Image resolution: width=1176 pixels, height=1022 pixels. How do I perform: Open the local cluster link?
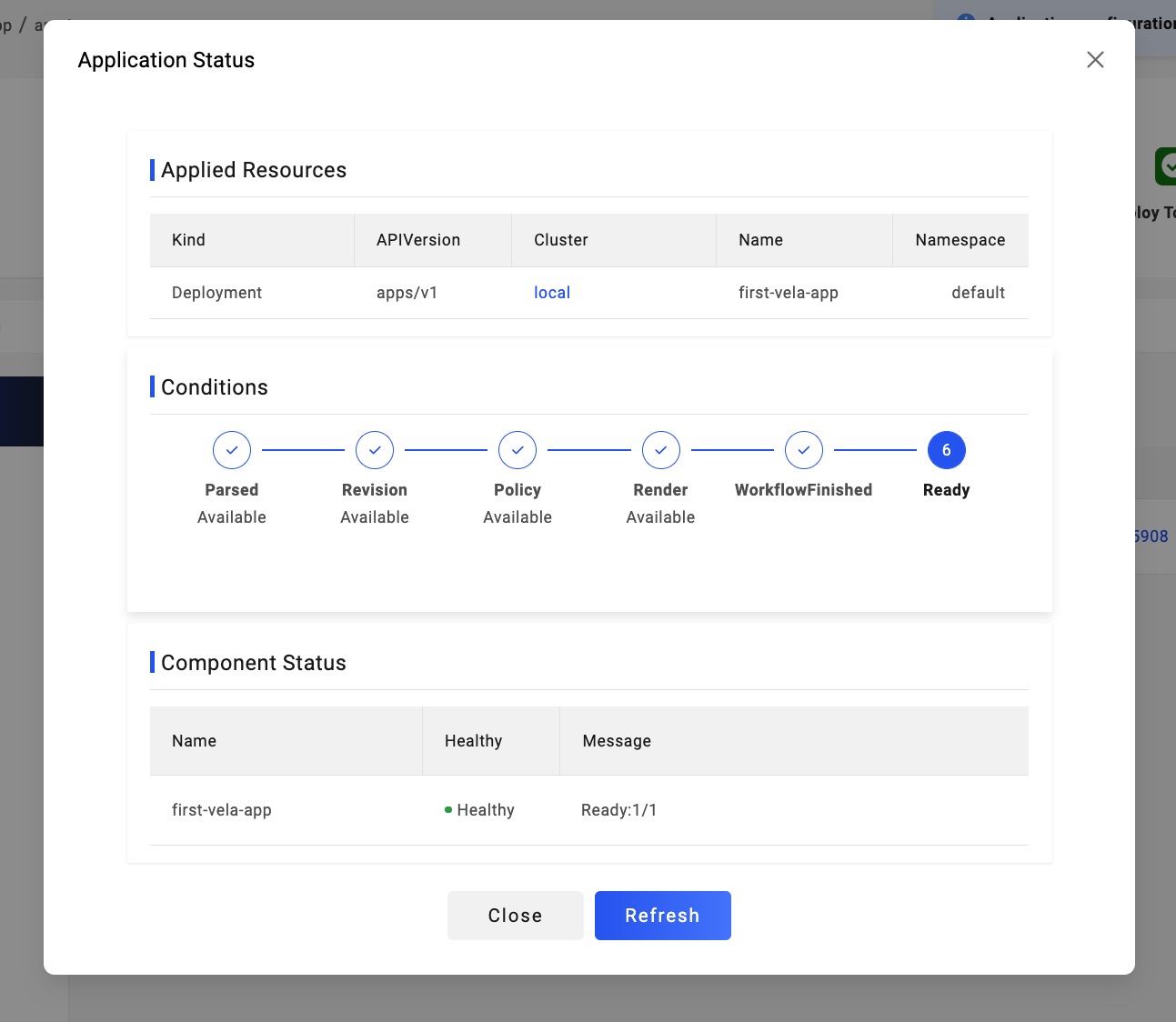pyautogui.click(x=552, y=293)
